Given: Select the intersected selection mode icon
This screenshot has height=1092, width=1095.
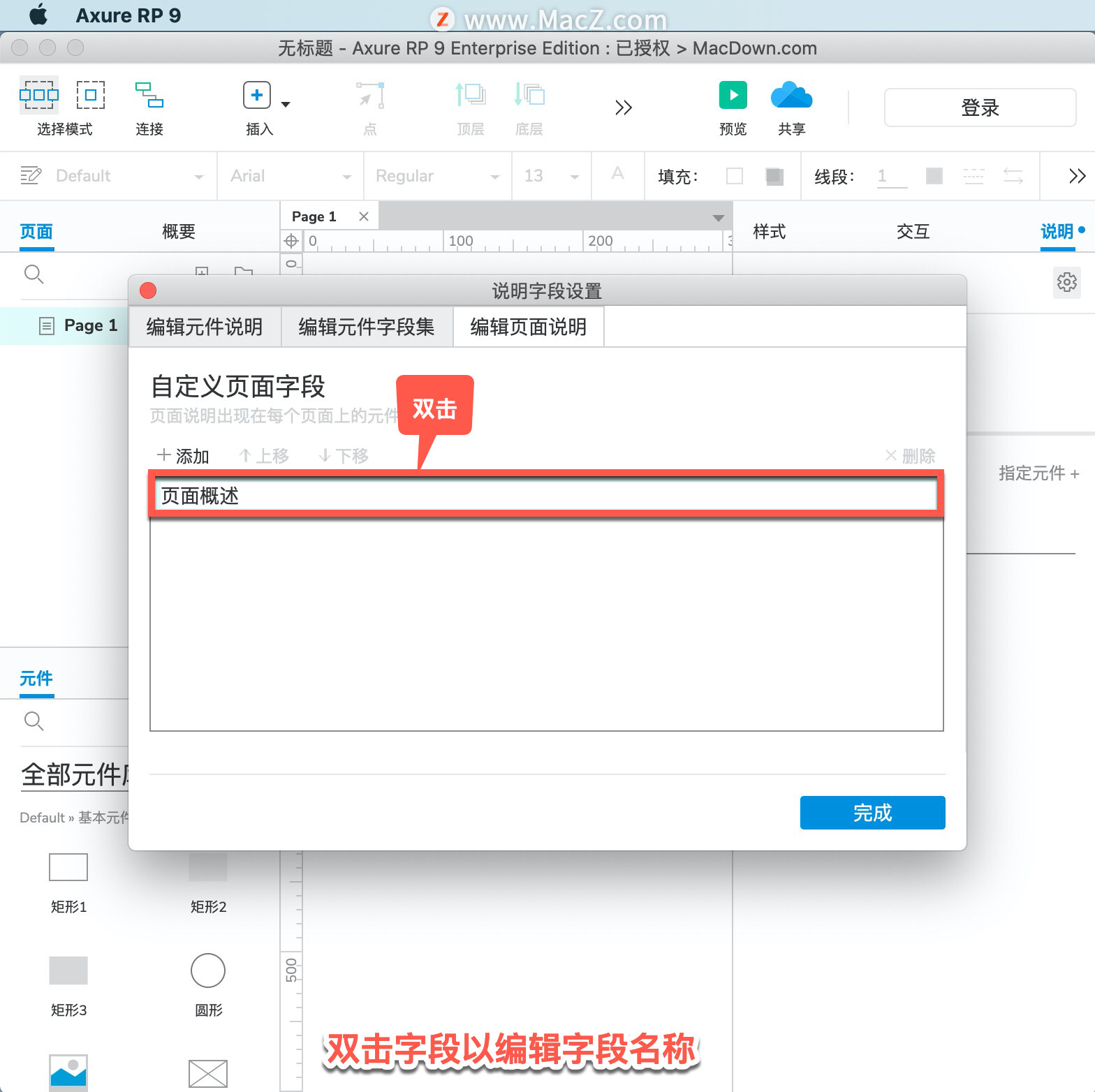Looking at the screenshot, I should (39, 94).
